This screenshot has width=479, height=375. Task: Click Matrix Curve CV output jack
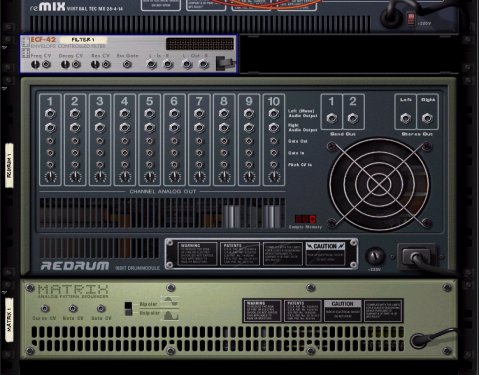point(45,308)
